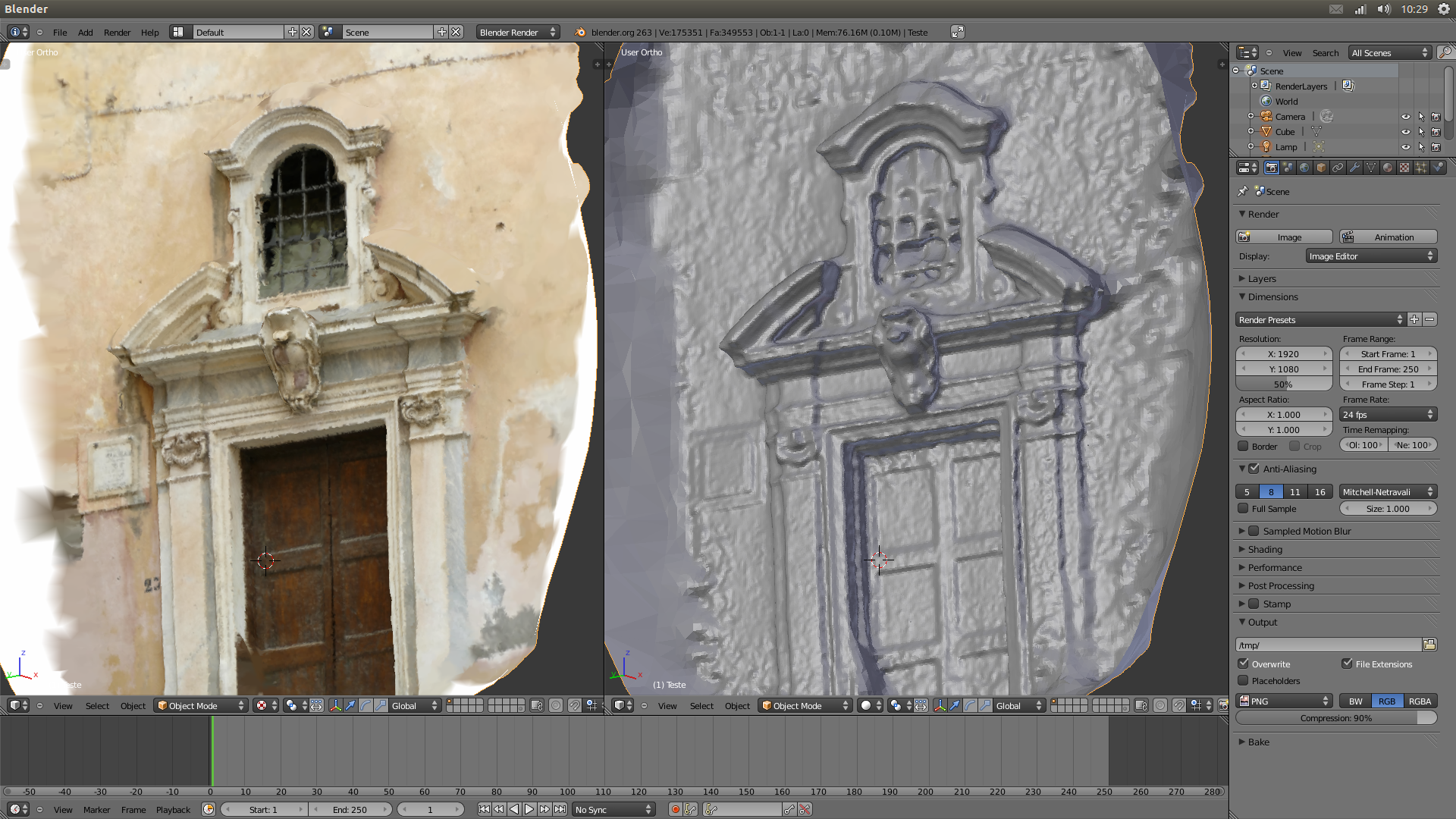Viewport: 1456px width, 819px height.
Task: Open Mitchell-Netravali filter dropdown
Action: click(x=1388, y=491)
